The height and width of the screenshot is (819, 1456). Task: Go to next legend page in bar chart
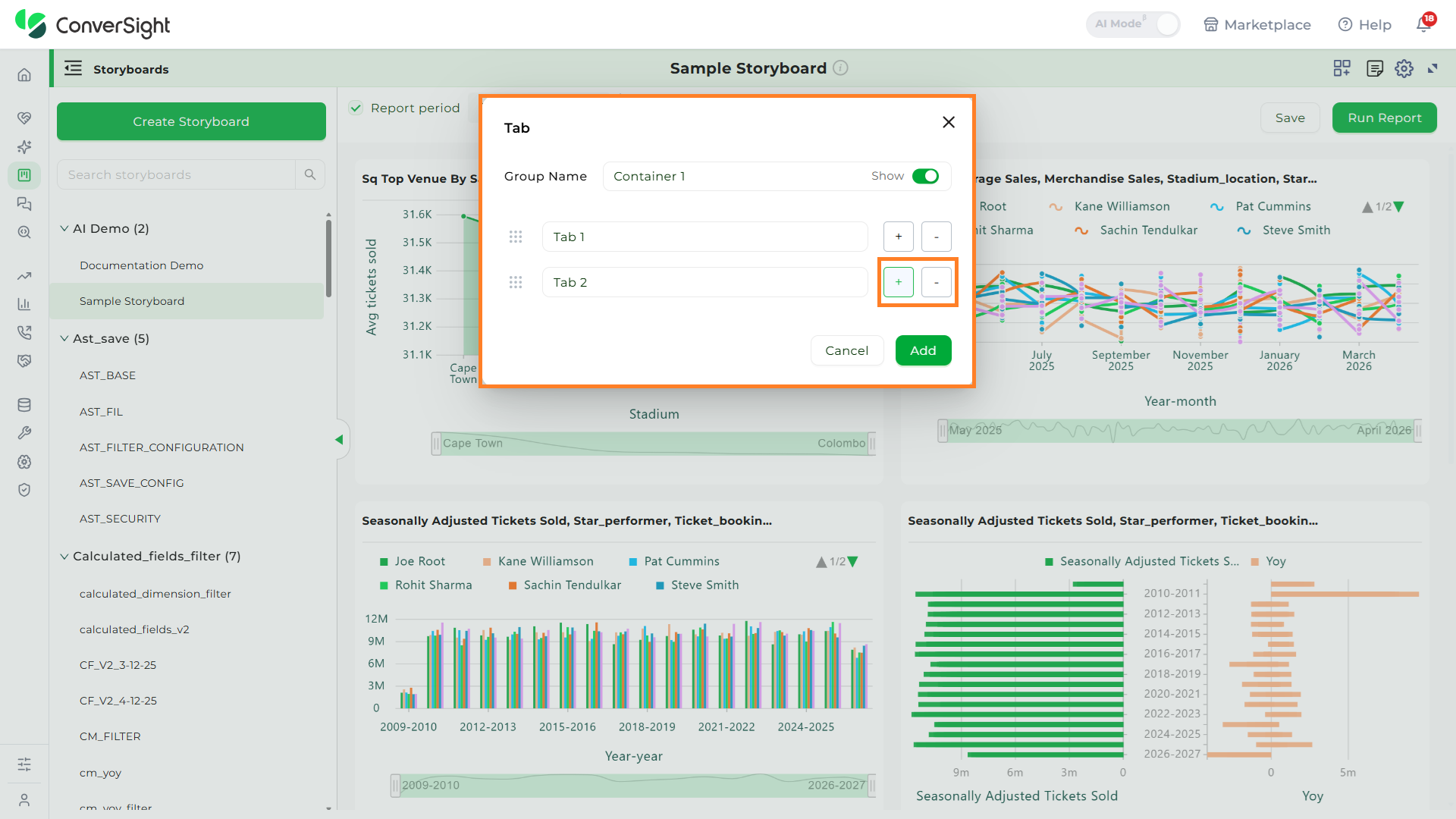click(853, 562)
